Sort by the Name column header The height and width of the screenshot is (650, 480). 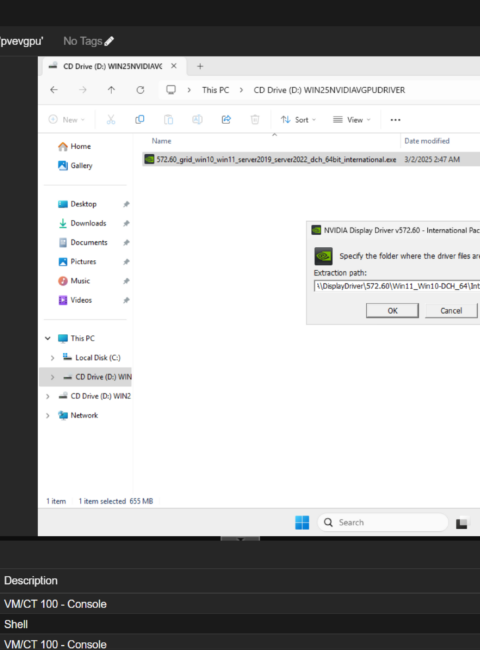(x=161, y=141)
